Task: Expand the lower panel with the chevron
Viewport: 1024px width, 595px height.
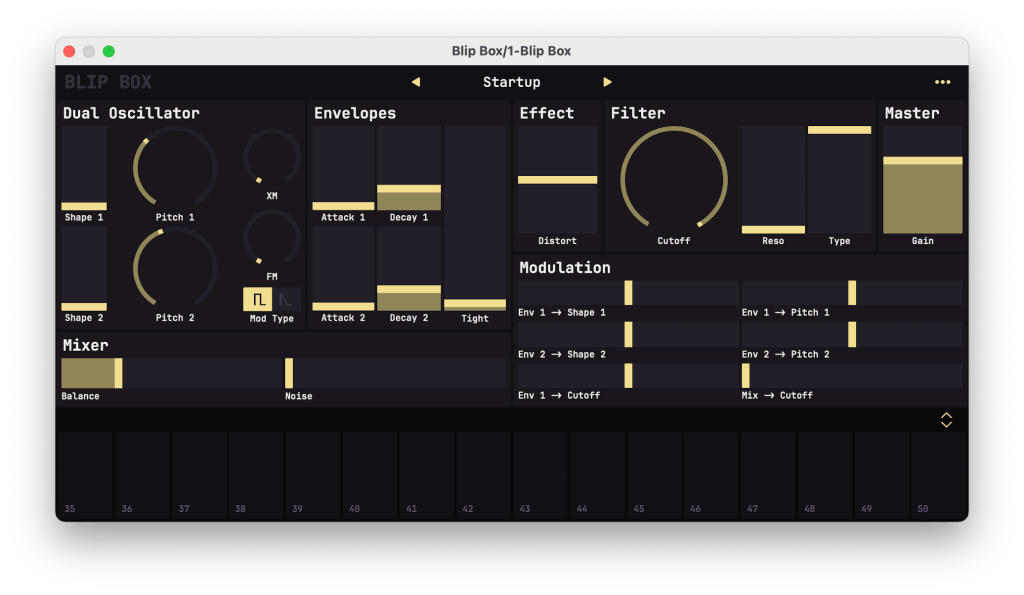Action: pos(946,419)
